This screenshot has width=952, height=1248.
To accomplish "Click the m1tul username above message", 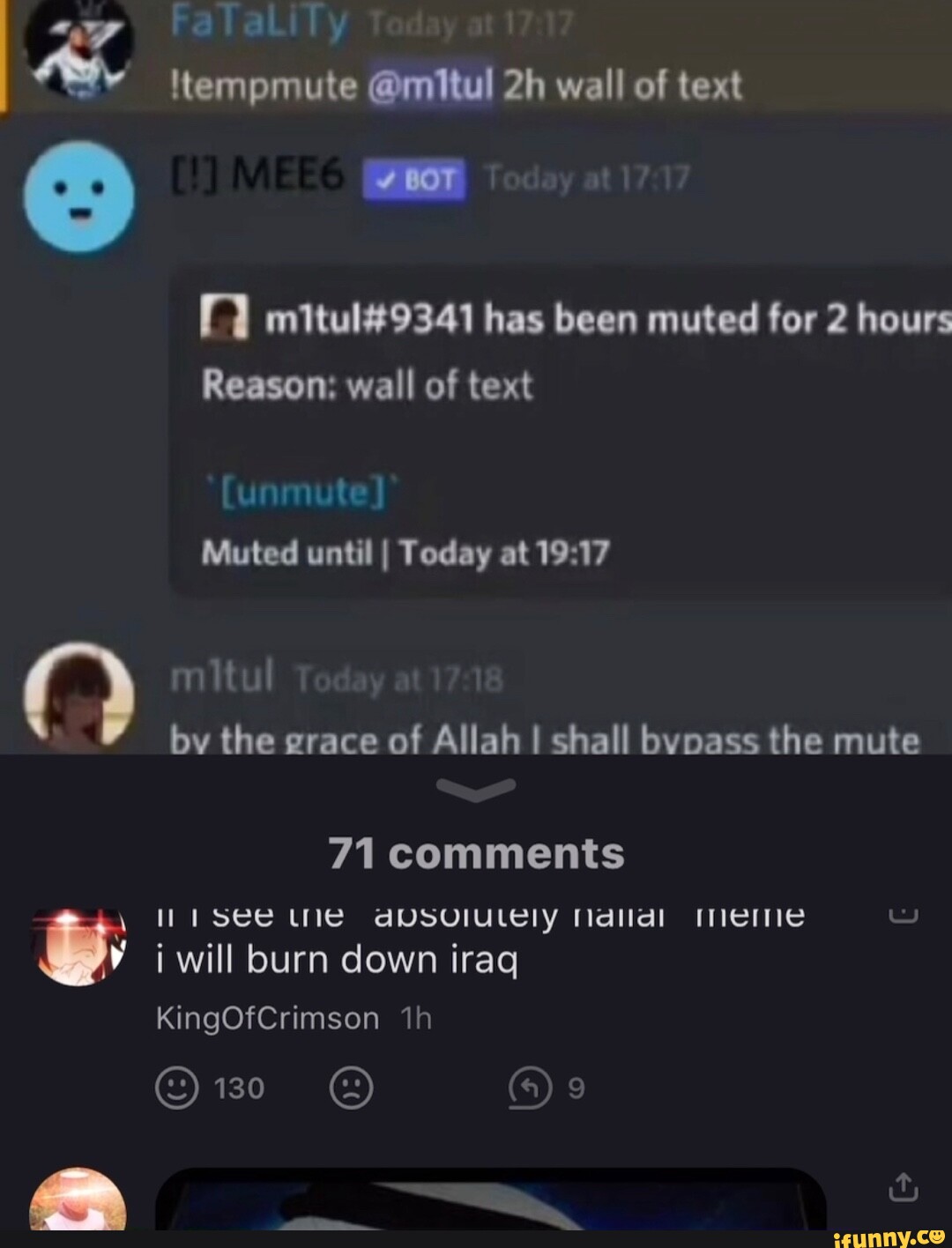I will (223, 678).
